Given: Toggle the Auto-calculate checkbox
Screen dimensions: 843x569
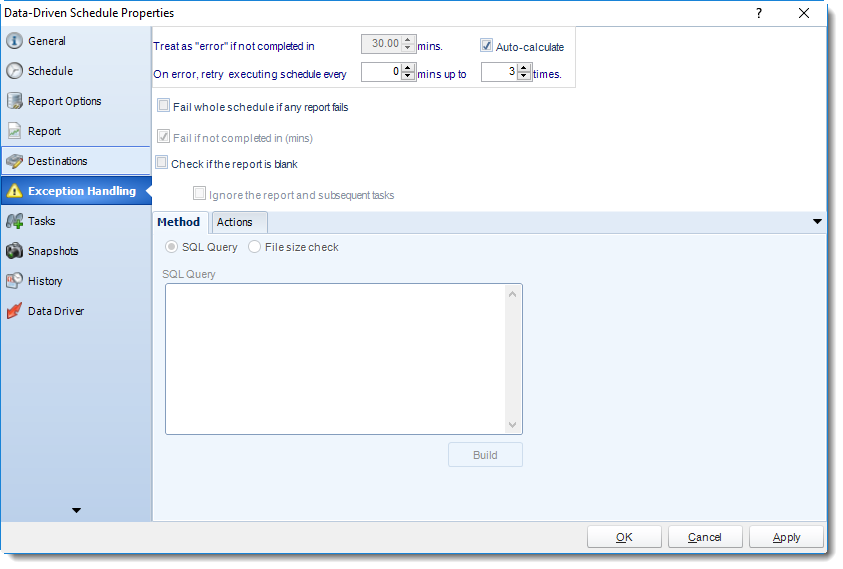Looking at the screenshot, I should coord(486,46).
